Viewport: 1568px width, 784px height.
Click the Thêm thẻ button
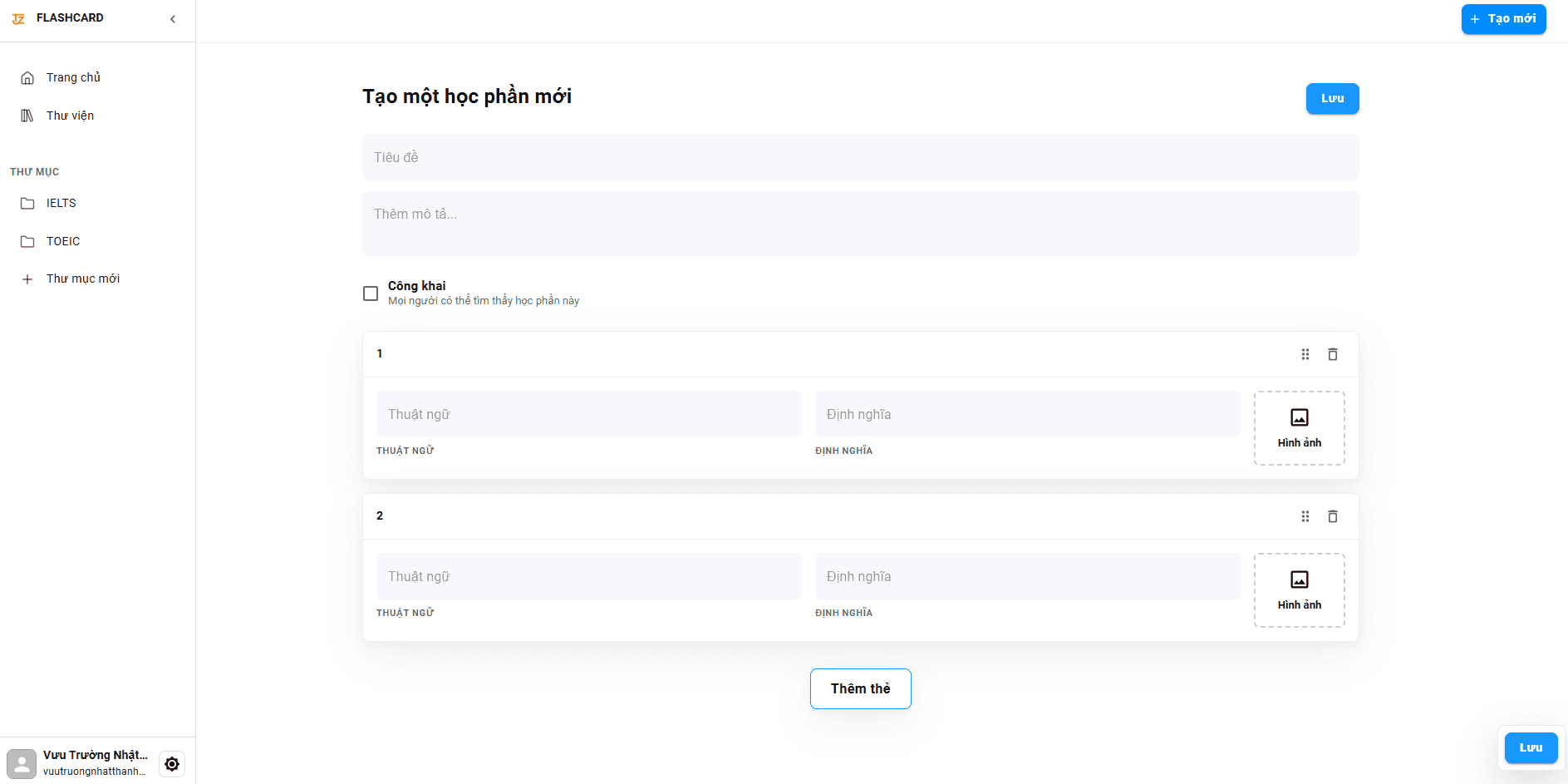coord(860,688)
